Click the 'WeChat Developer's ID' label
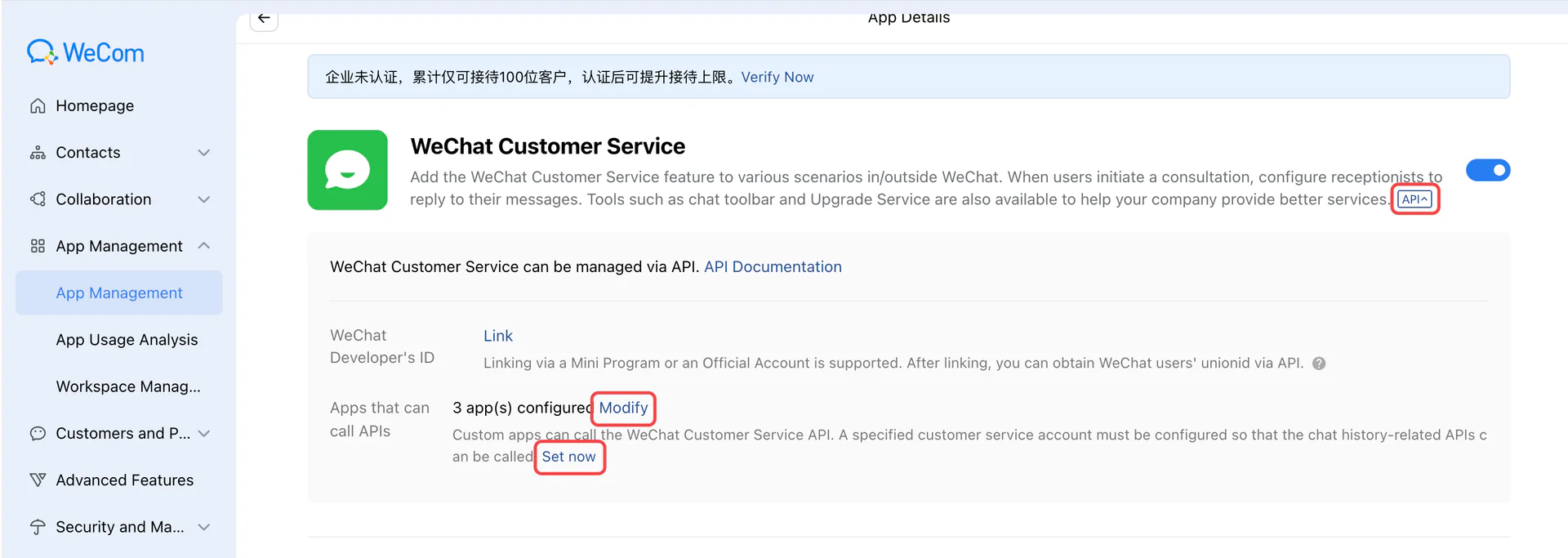 point(382,346)
